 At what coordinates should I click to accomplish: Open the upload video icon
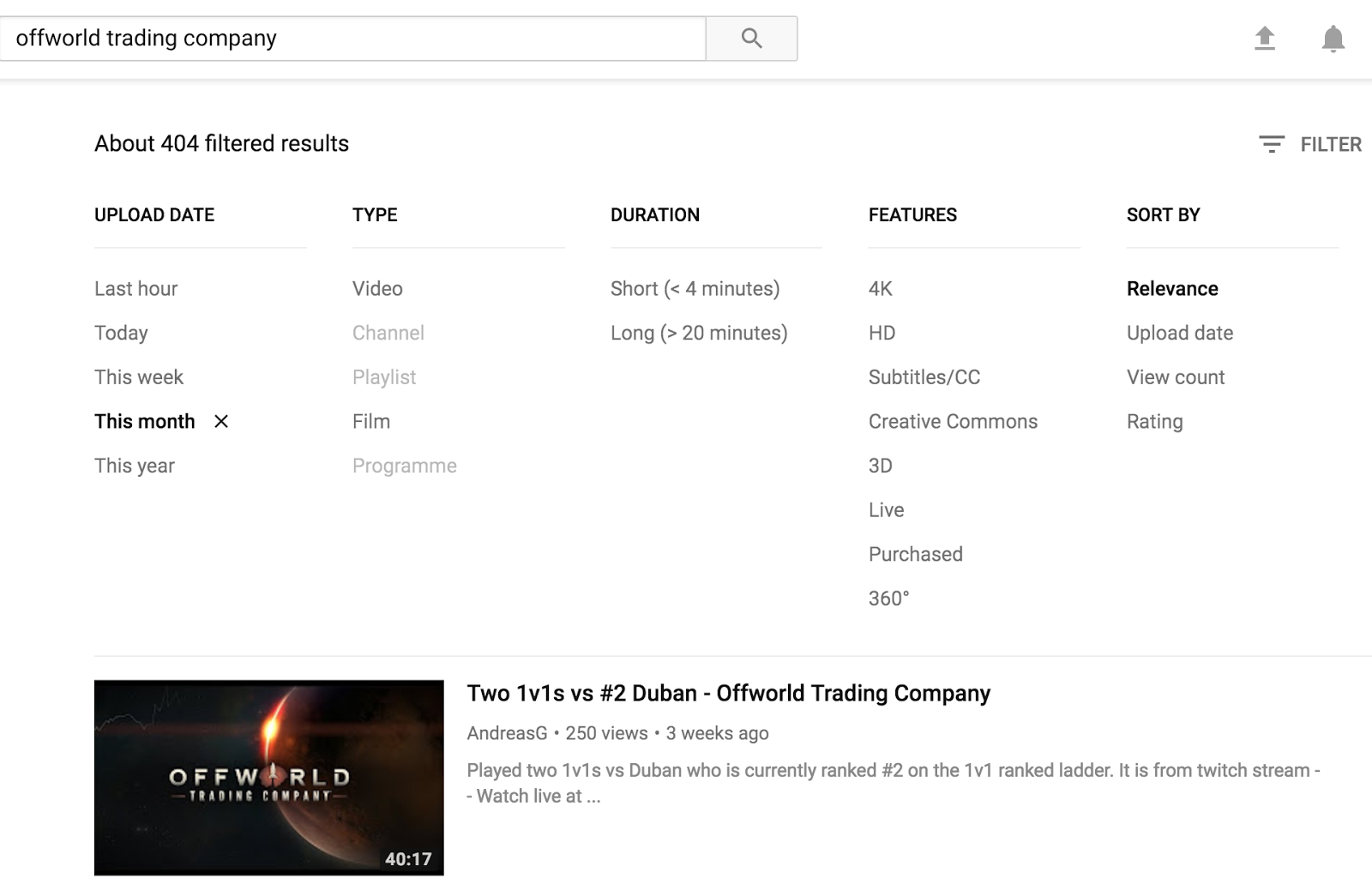point(1265,39)
